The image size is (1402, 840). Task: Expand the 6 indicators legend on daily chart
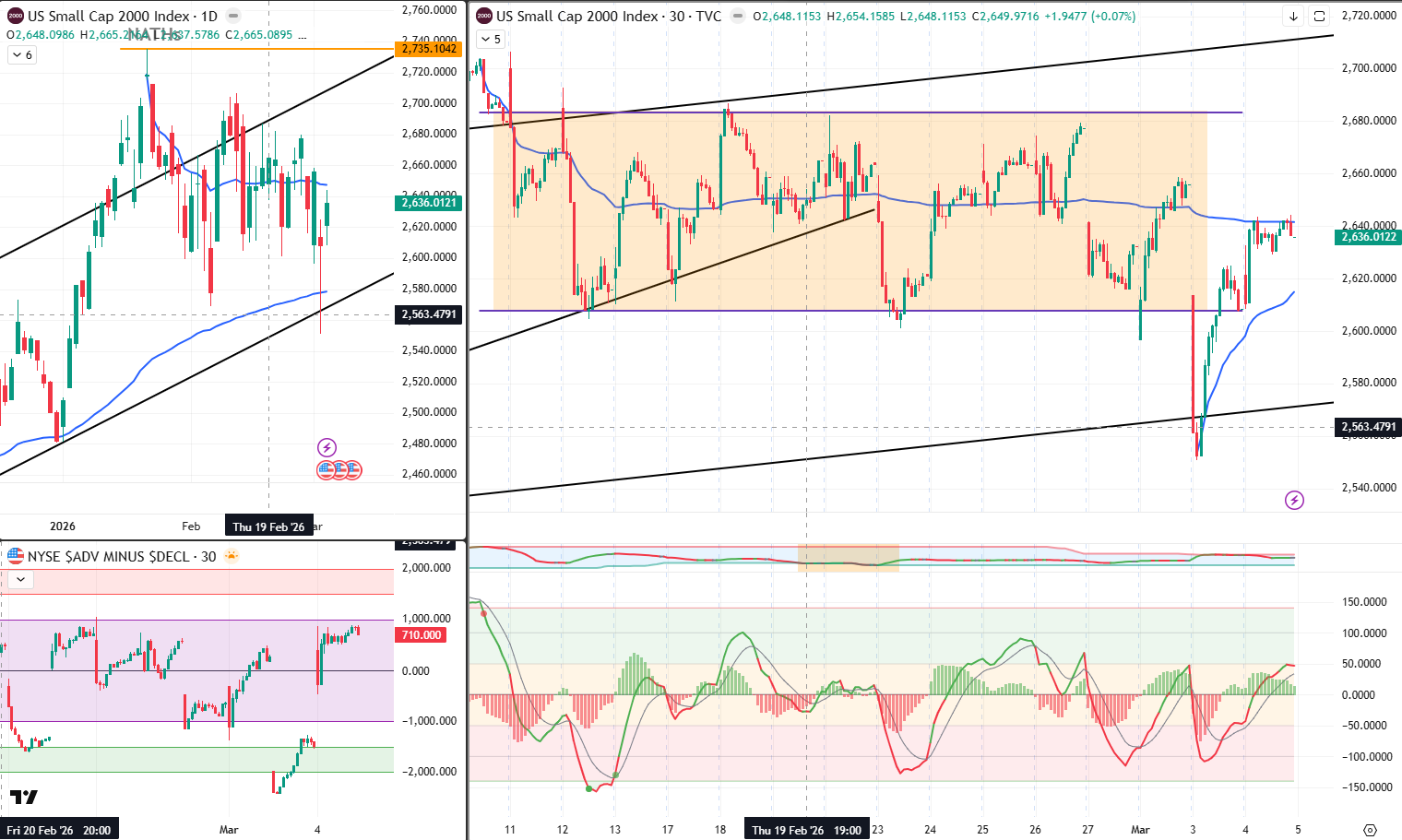(x=21, y=55)
